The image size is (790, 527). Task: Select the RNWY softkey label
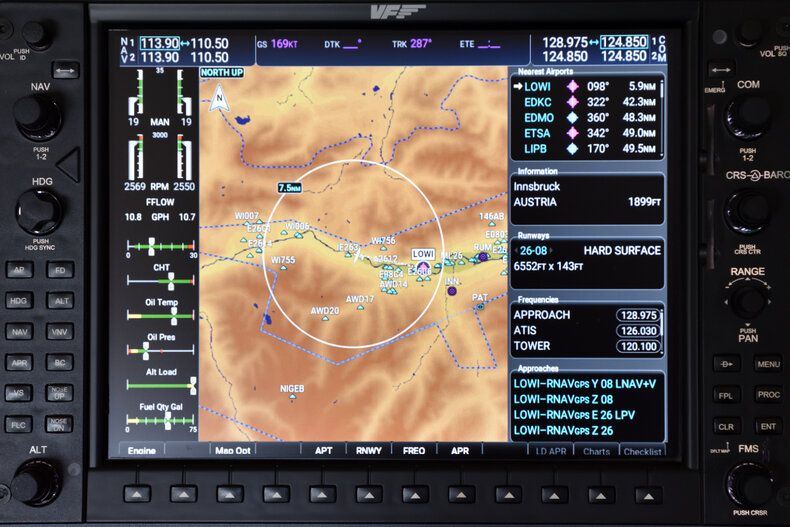pyautogui.click(x=368, y=451)
